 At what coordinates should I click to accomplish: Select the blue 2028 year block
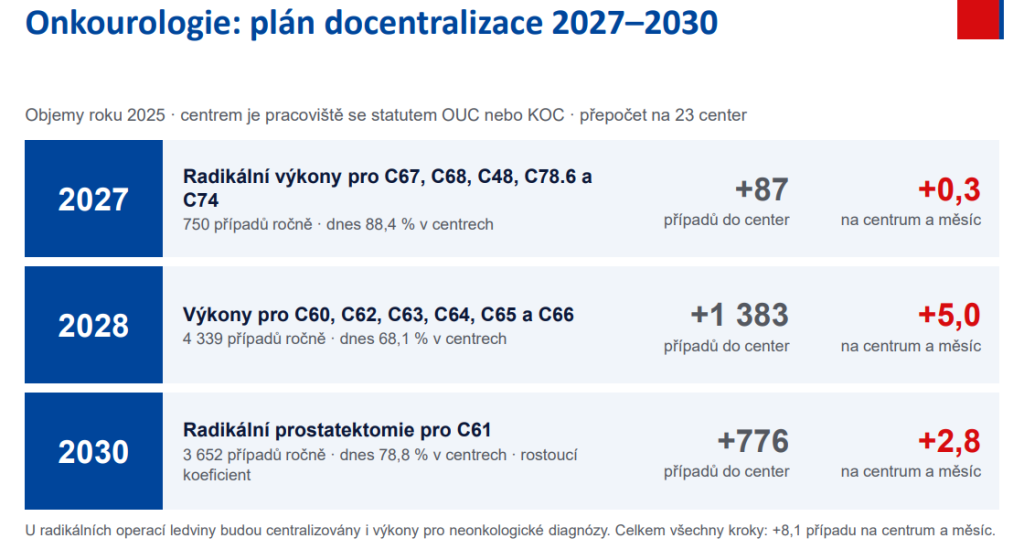tap(93, 324)
